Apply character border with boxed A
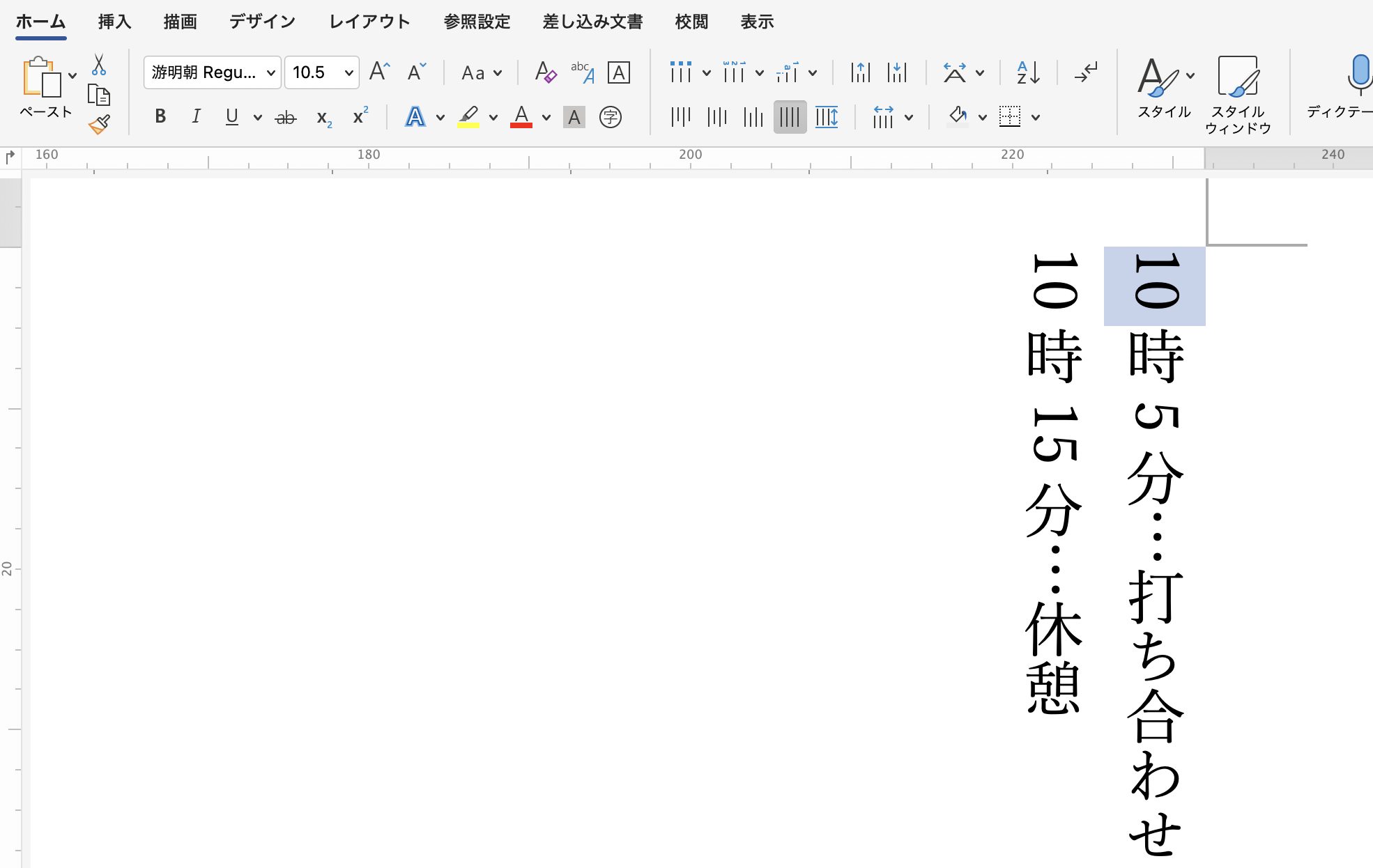 [x=619, y=72]
